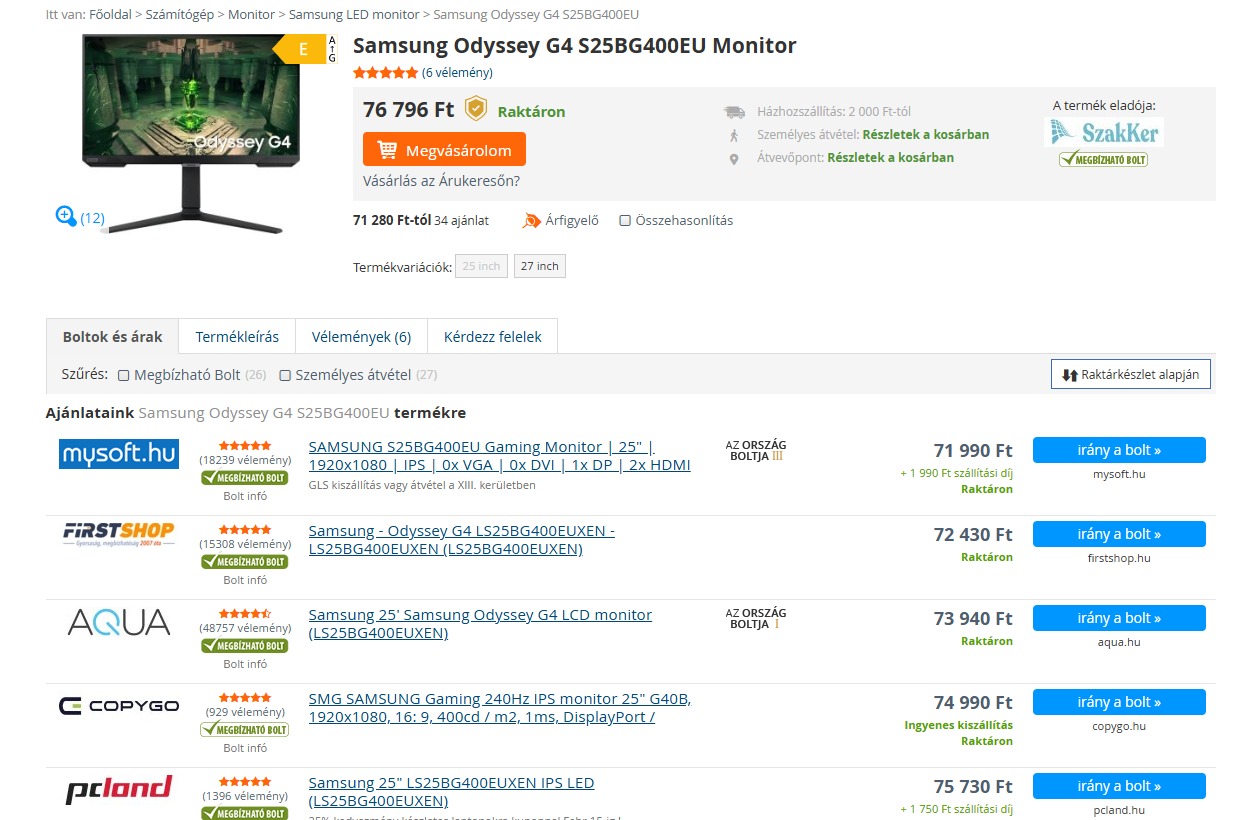The image size is (1249, 820).
Task: Open Monitor breadcrumb link
Action: [x=251, y=15]
